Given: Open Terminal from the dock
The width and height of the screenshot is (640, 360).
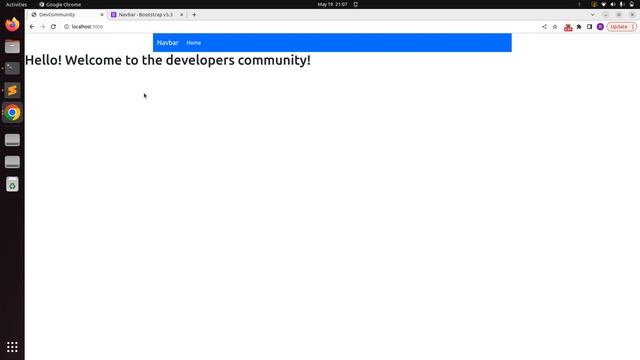Looking at the screenshot, I should pyautogui.click(x=12, y=68).
